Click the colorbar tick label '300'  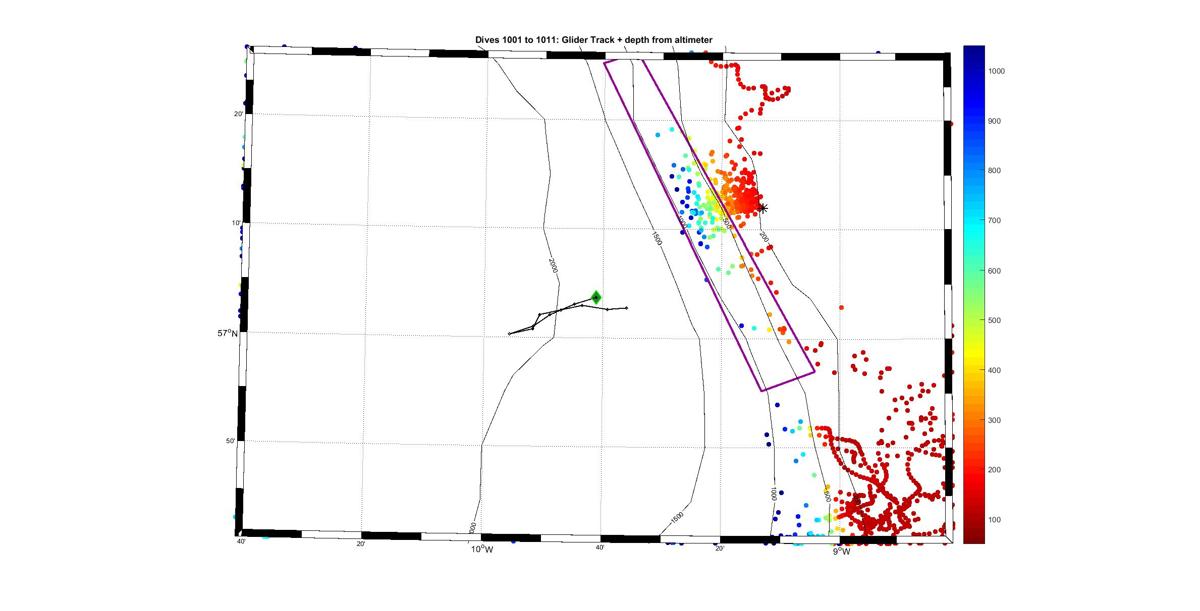coord(996,420)
